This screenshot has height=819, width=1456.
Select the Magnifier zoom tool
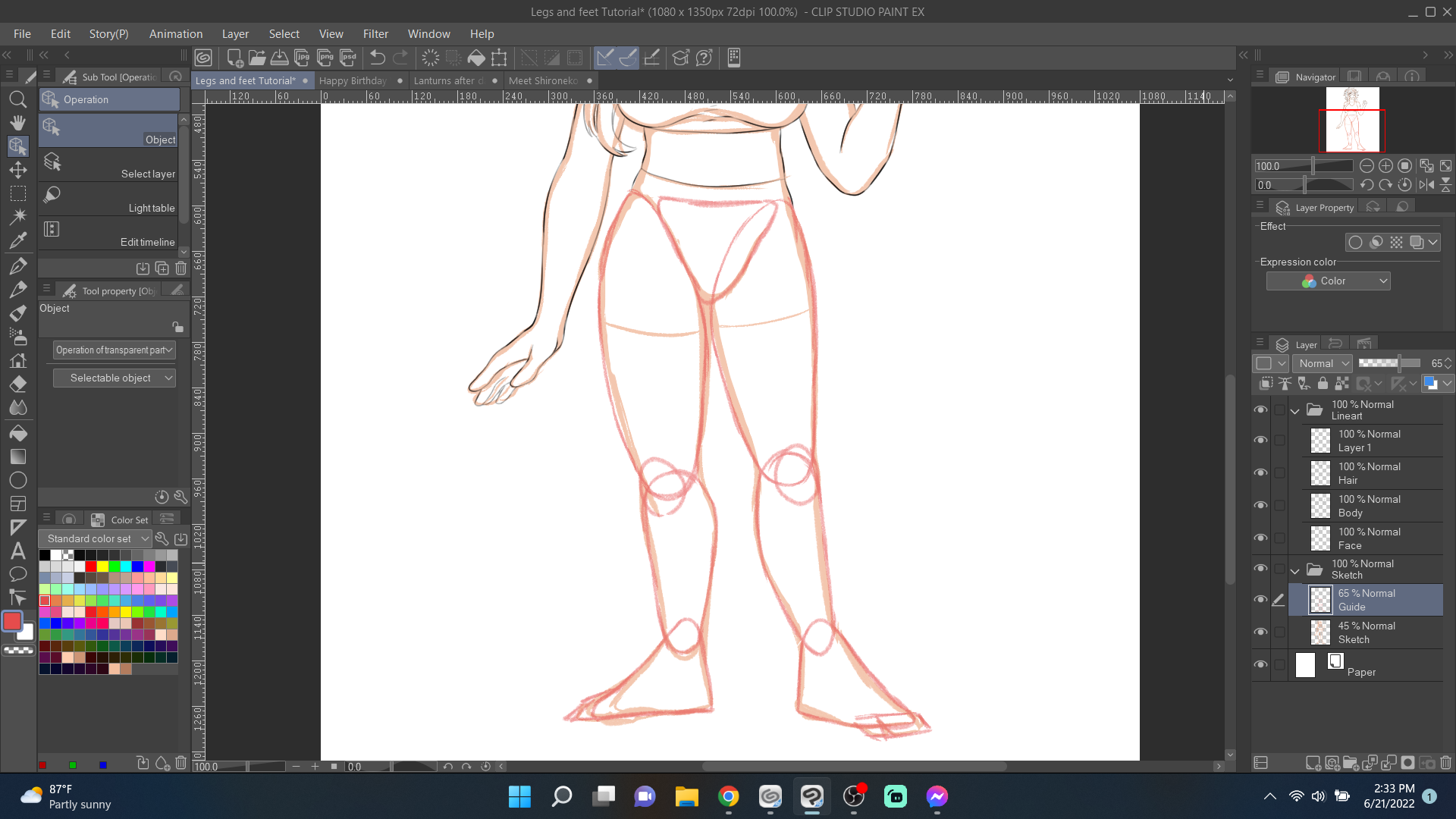point(17,99)
